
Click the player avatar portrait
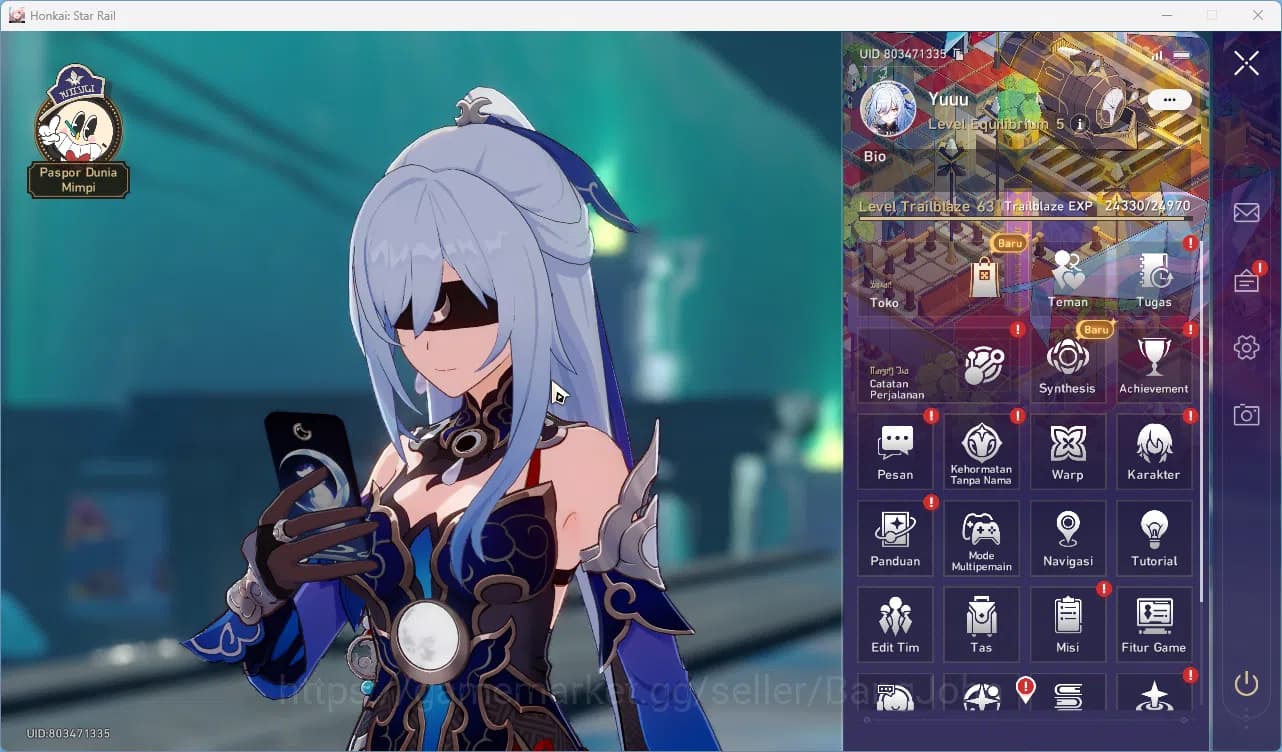[888, 108]
